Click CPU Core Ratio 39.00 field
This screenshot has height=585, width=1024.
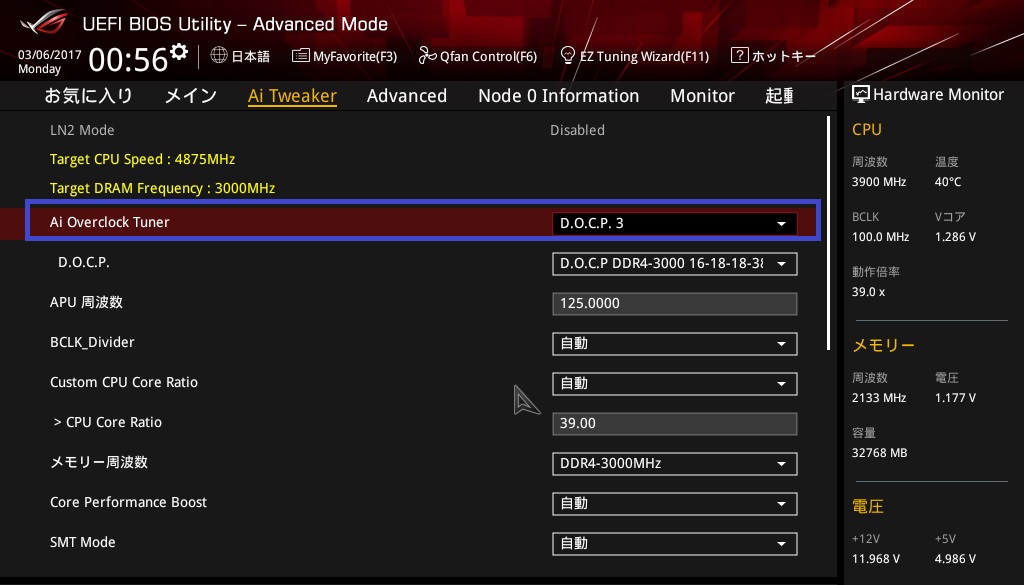(674, 424)
